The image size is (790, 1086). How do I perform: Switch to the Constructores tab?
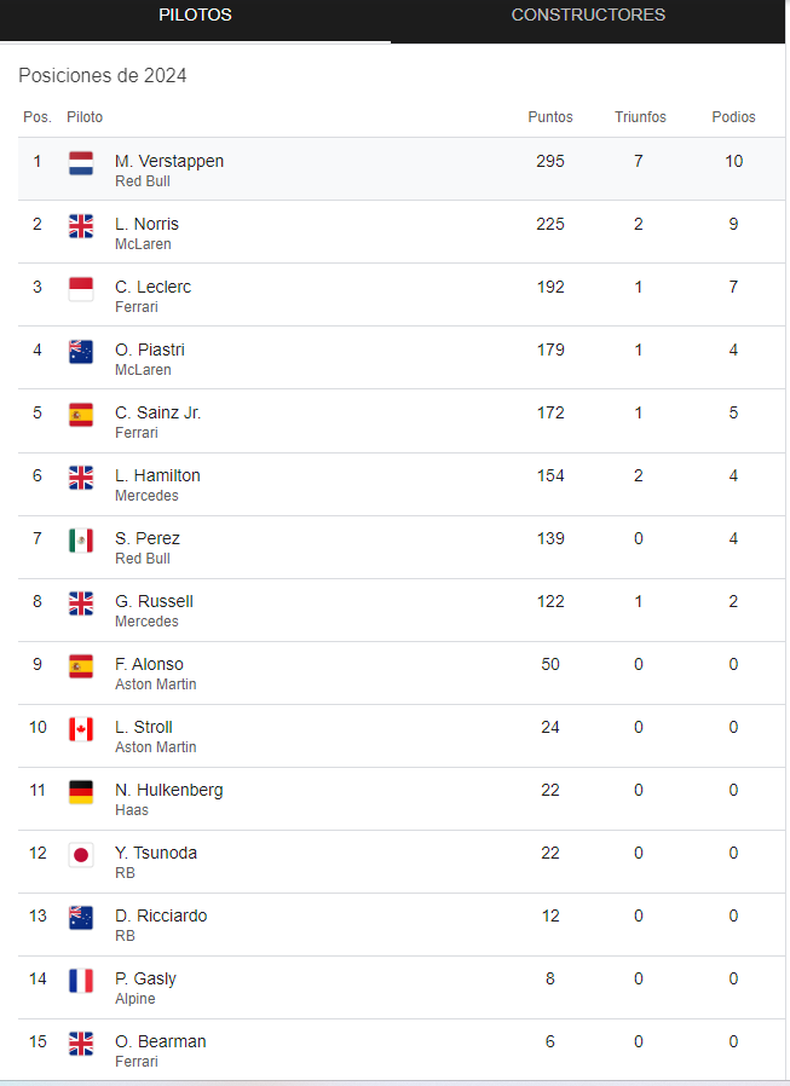pyautogui.click(x=588, y=15)
